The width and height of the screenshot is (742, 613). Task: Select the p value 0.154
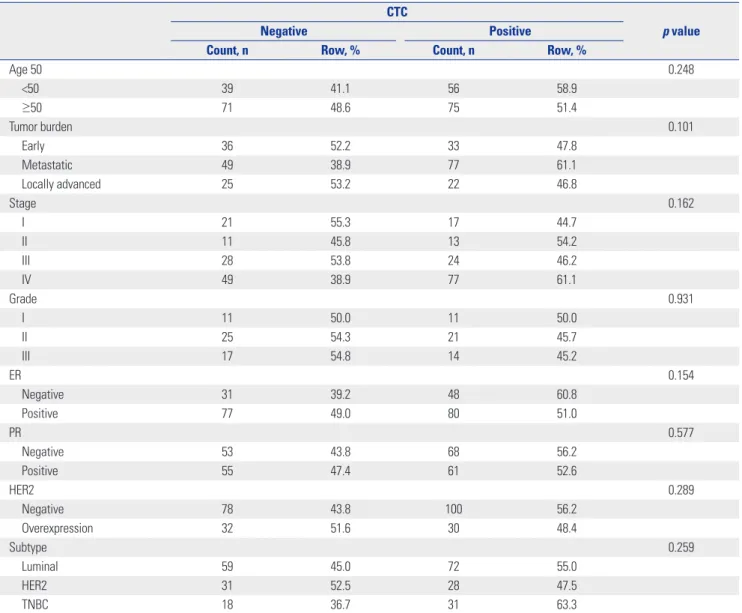pos(681,375)
